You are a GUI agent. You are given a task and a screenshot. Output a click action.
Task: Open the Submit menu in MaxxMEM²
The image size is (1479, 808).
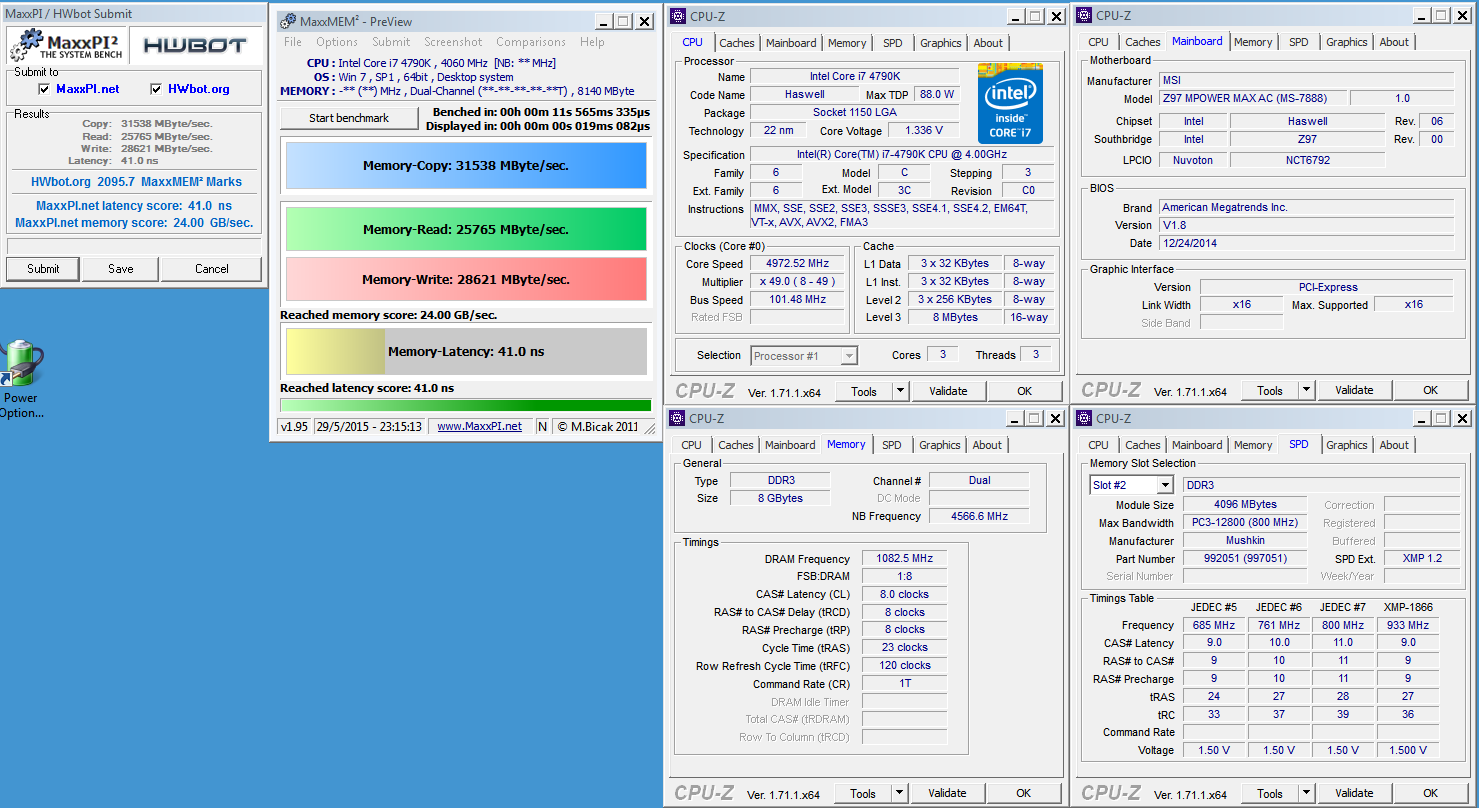(391, 42)
